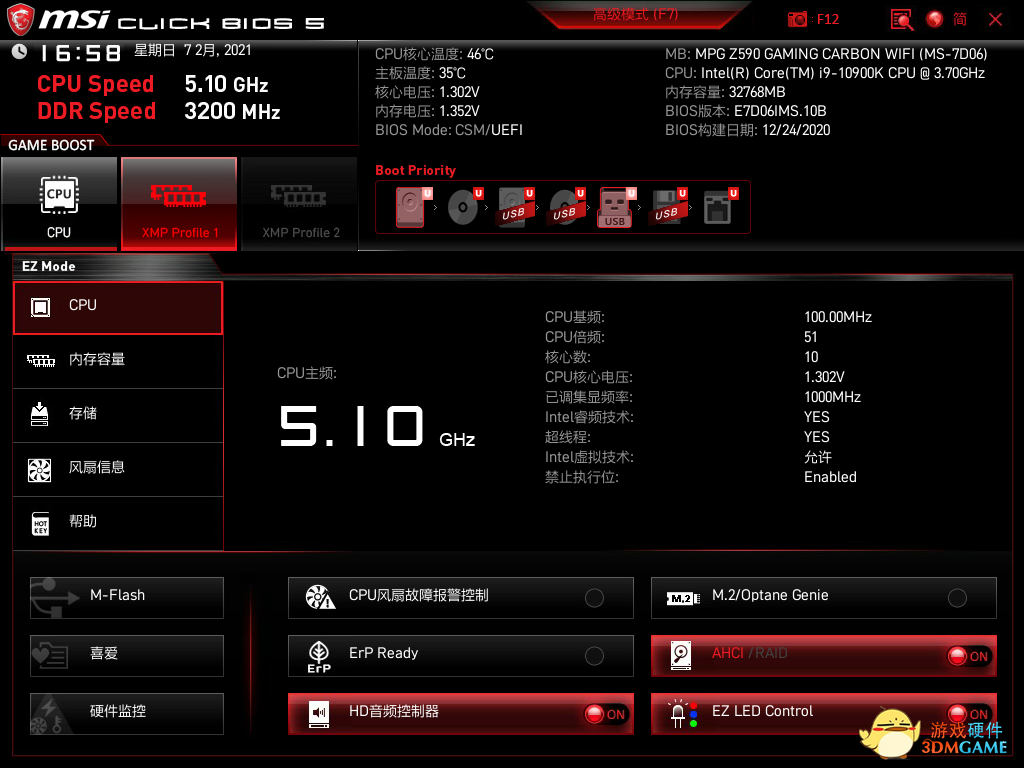Click the MB: MPG Z590 GAMING CARBON WIFI line
1024x768 pixels.
click(826, 54)
